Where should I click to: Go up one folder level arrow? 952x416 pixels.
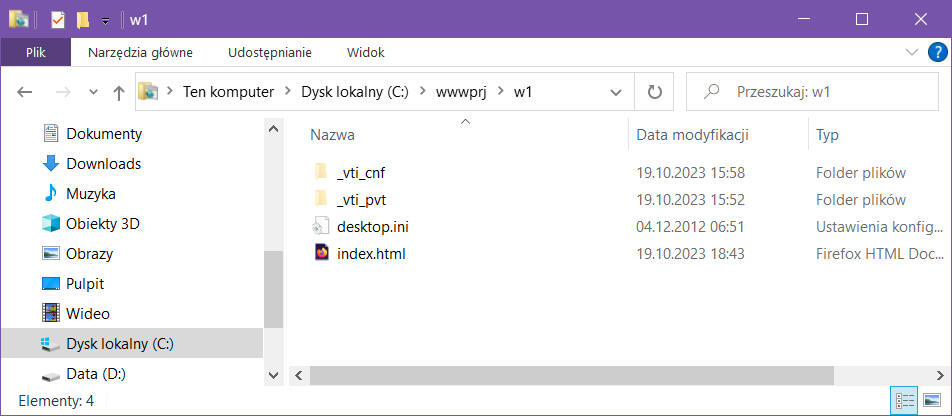pos(119,92)
